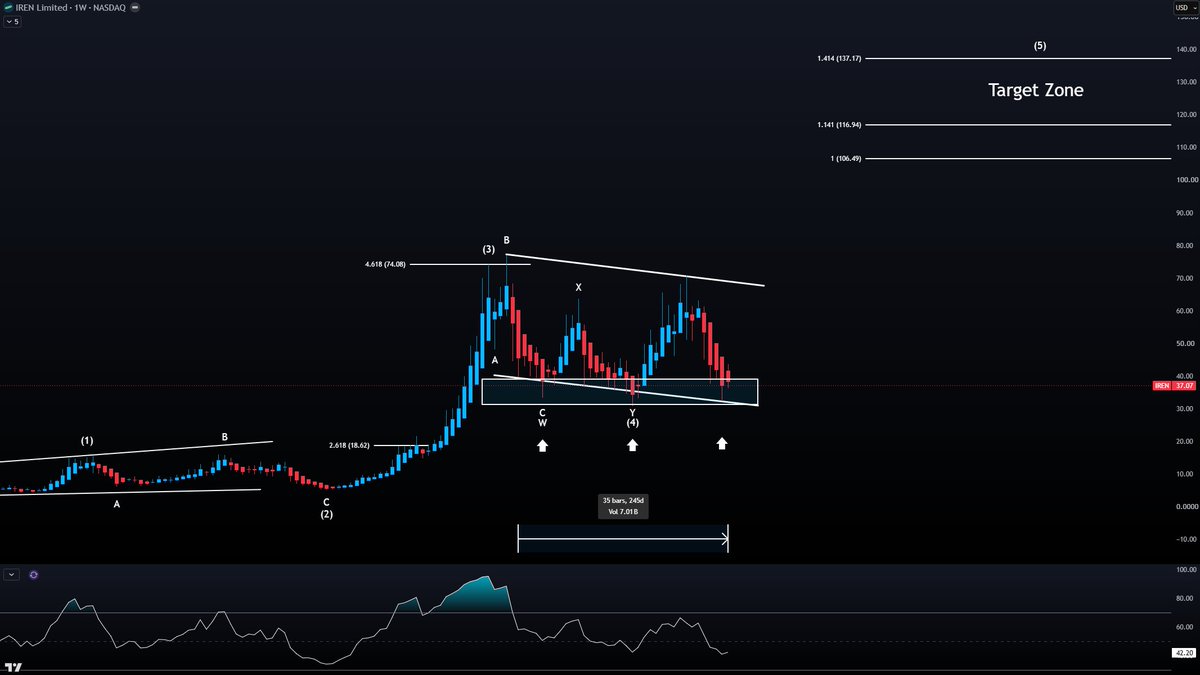Click the -10.00 price axis label

[1186, 539]
